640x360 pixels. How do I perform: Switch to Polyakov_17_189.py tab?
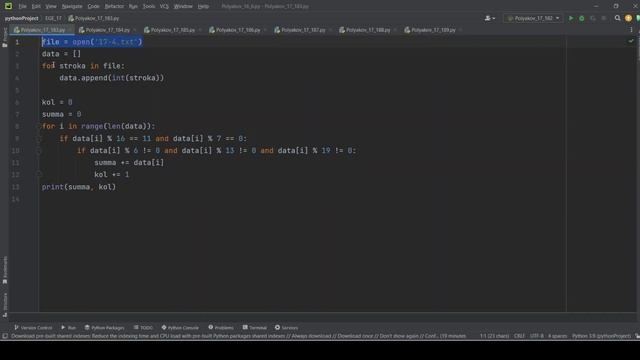coord(433,30)
